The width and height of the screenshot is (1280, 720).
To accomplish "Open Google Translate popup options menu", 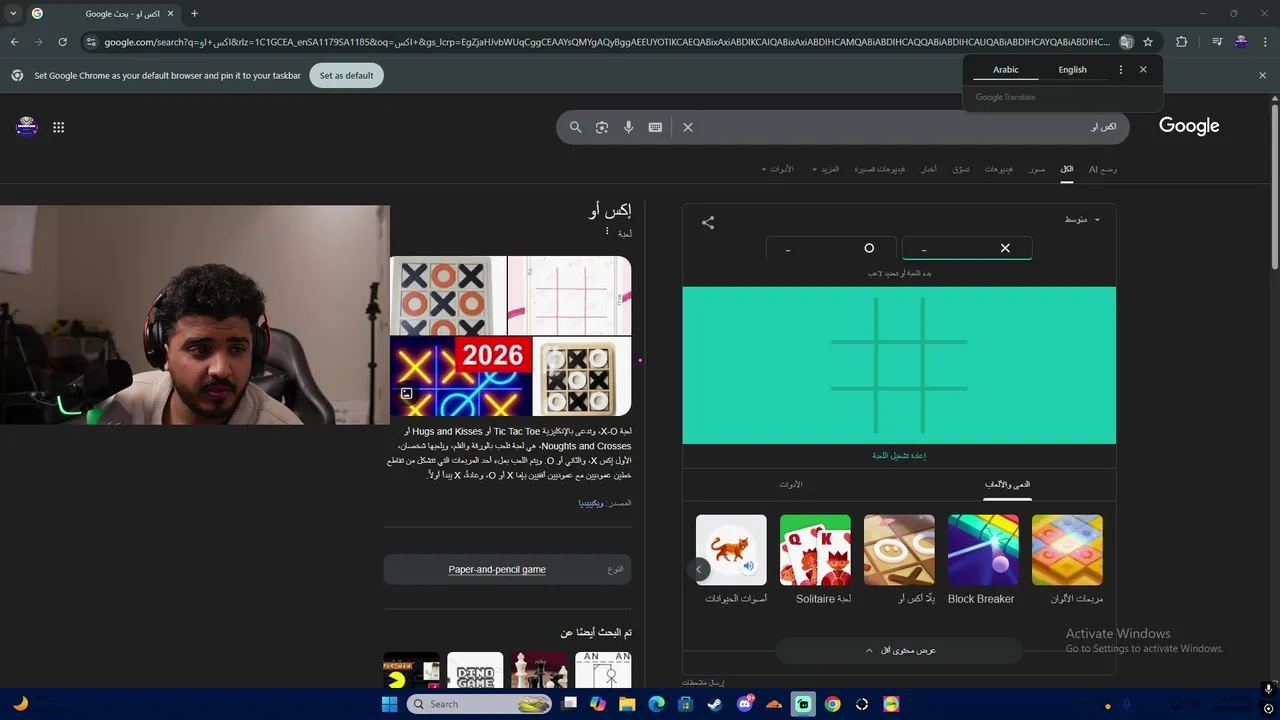I will 1120,70.
